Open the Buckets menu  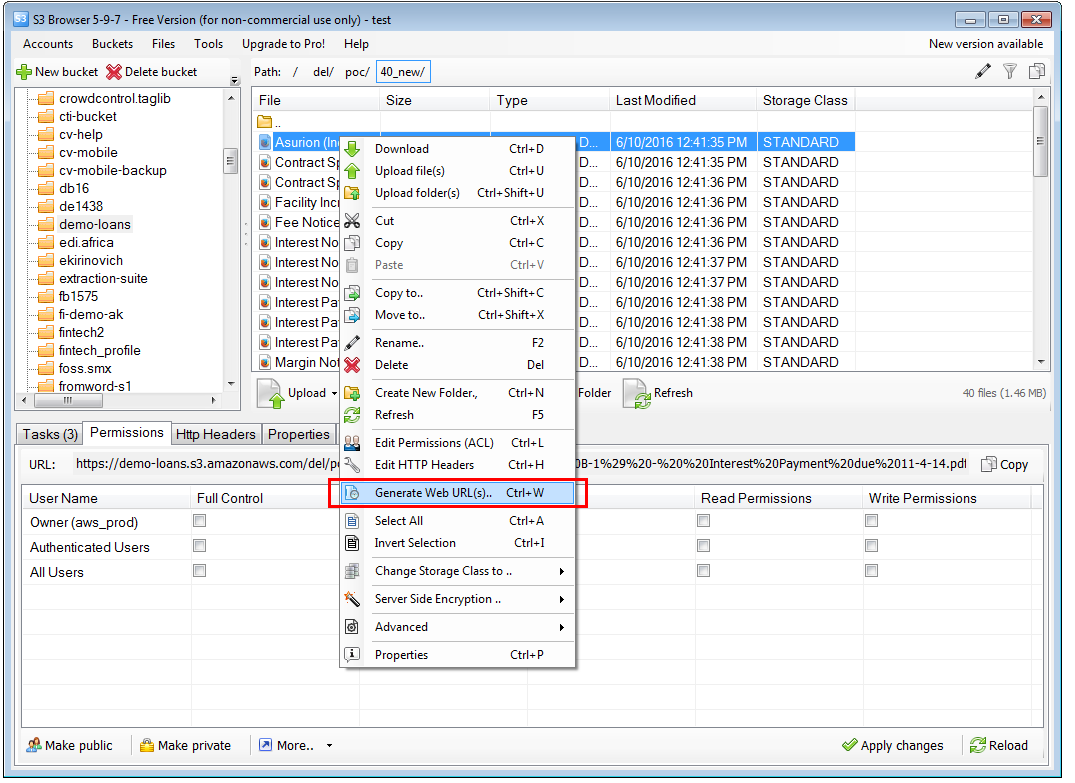(112, 44)
